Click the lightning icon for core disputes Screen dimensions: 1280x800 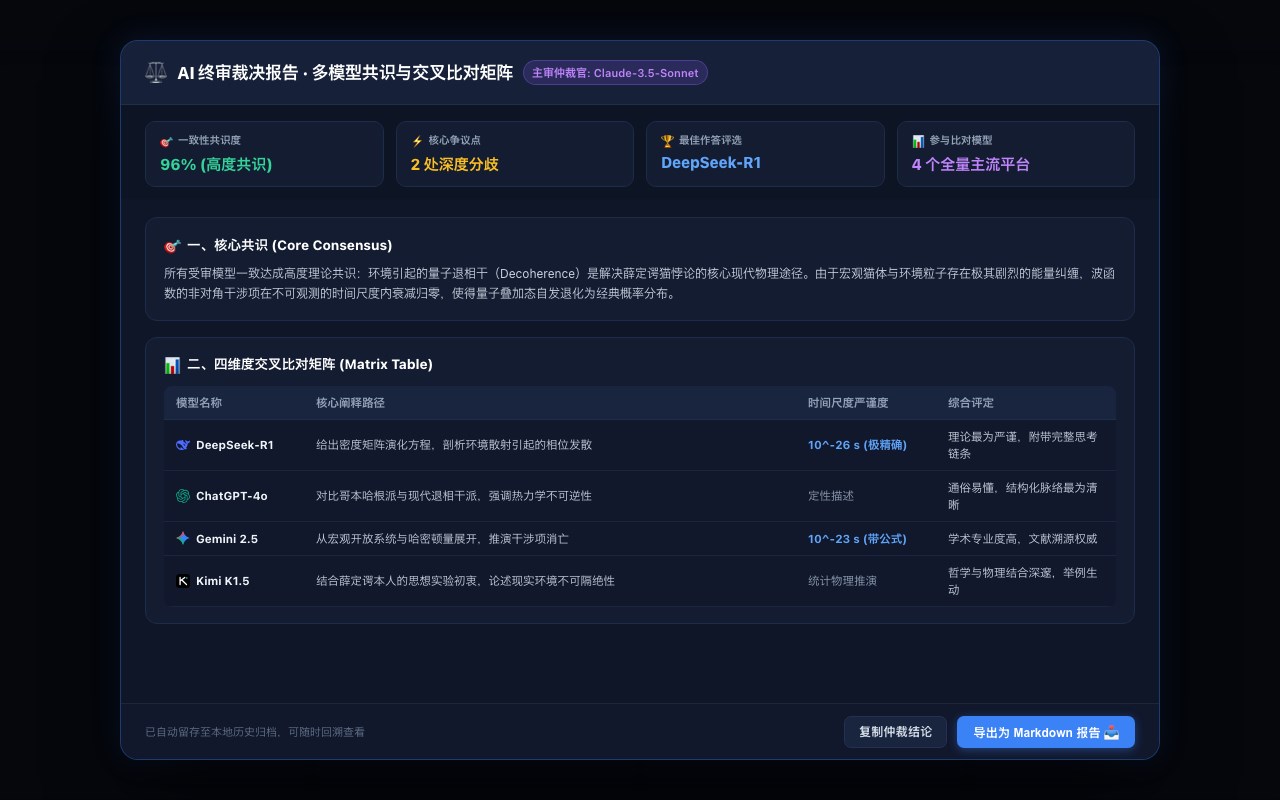point(417,141)
